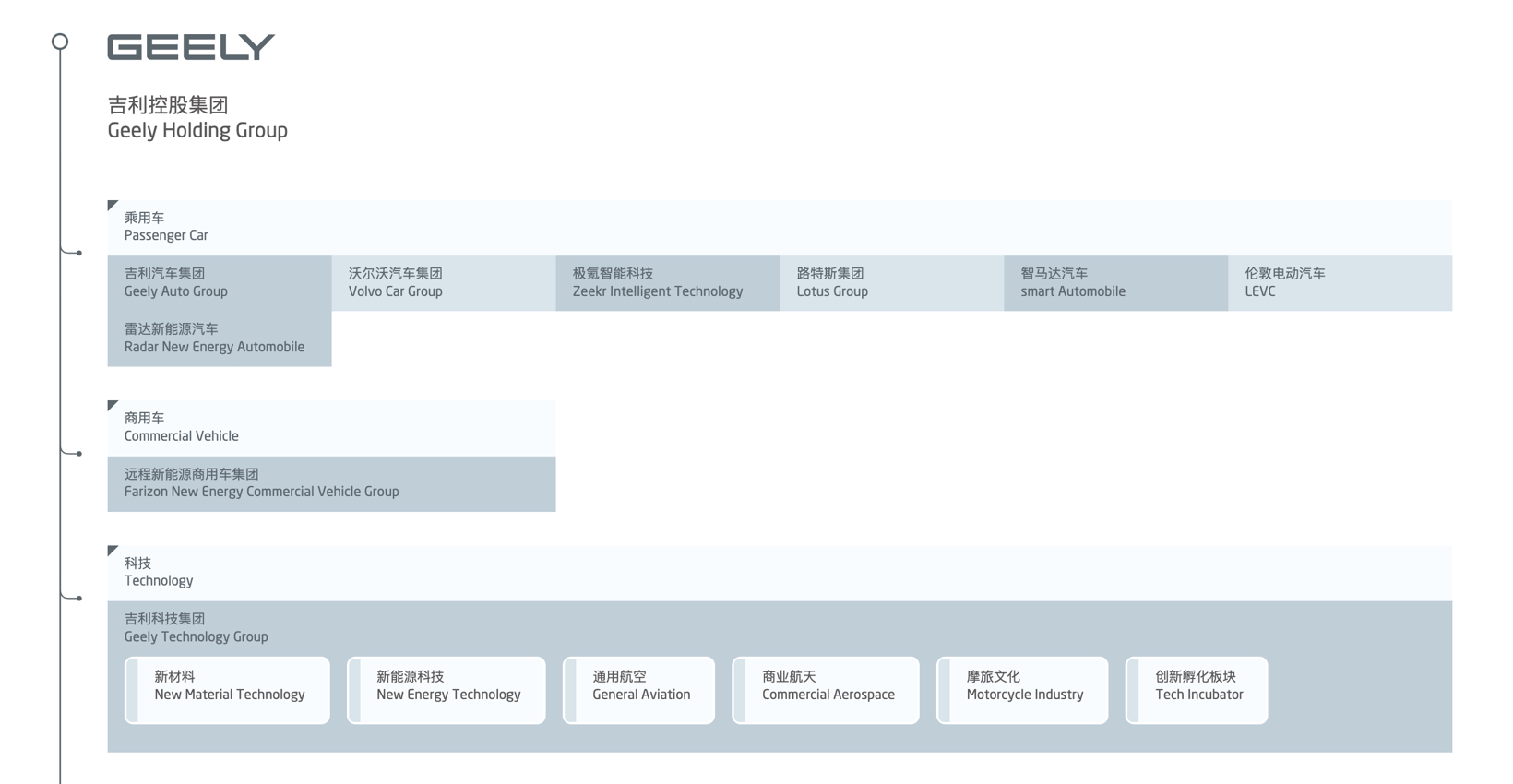Select Zeekr Intelligent Technology tile

[x=667, y=283]
